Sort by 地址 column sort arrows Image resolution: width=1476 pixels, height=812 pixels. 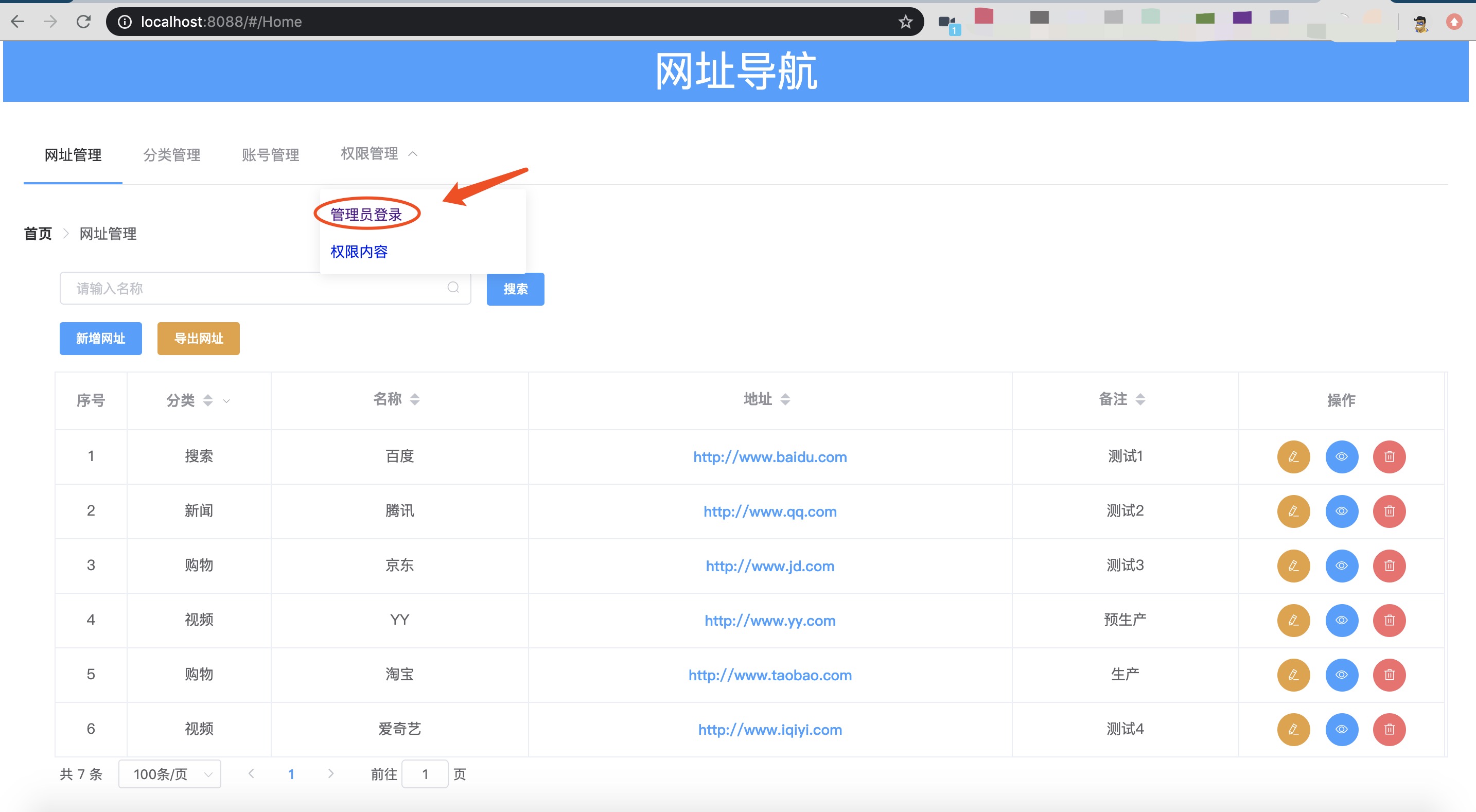coord(785,399)
